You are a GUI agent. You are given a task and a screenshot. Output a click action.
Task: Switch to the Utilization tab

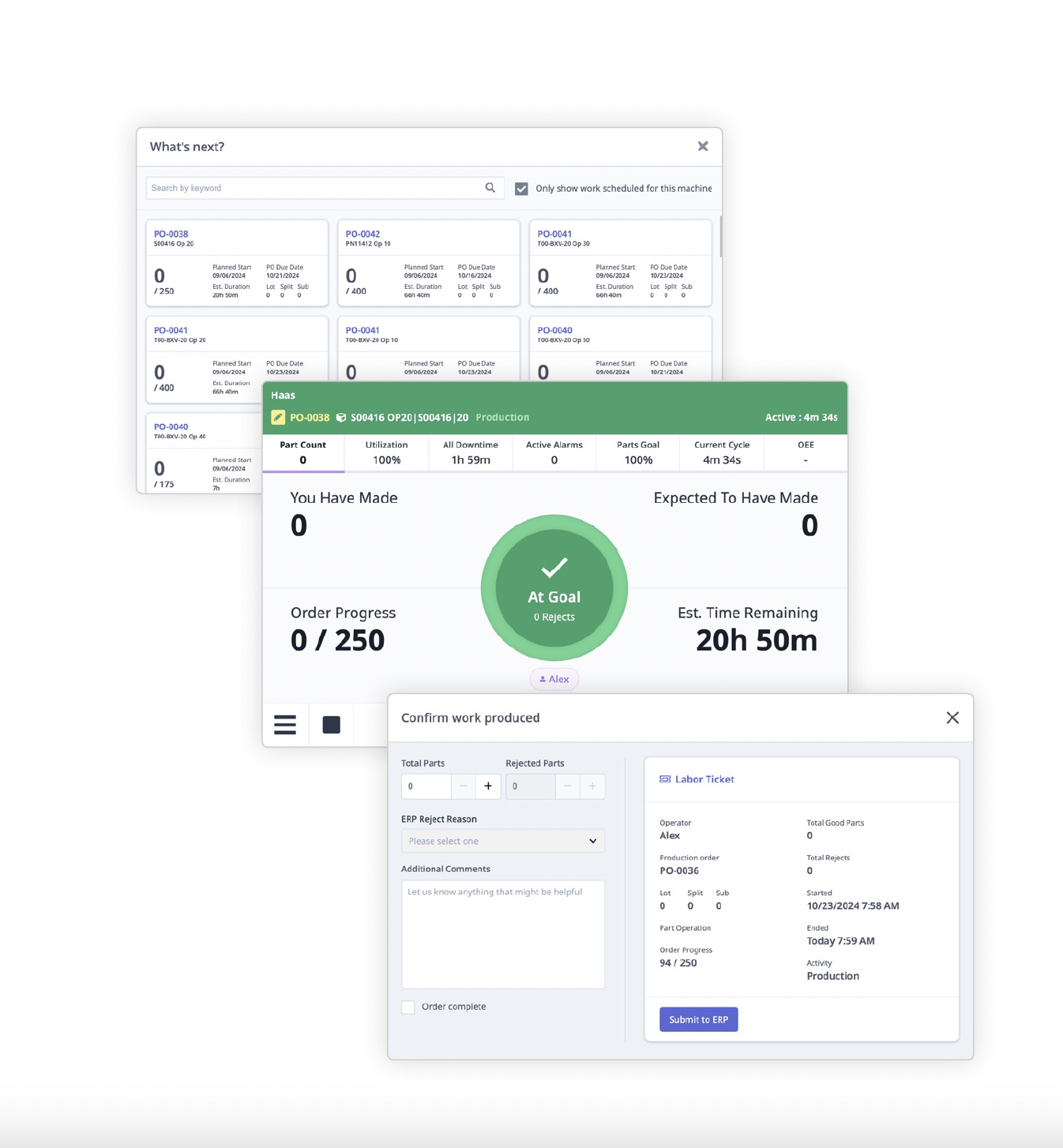coord(386,452)
